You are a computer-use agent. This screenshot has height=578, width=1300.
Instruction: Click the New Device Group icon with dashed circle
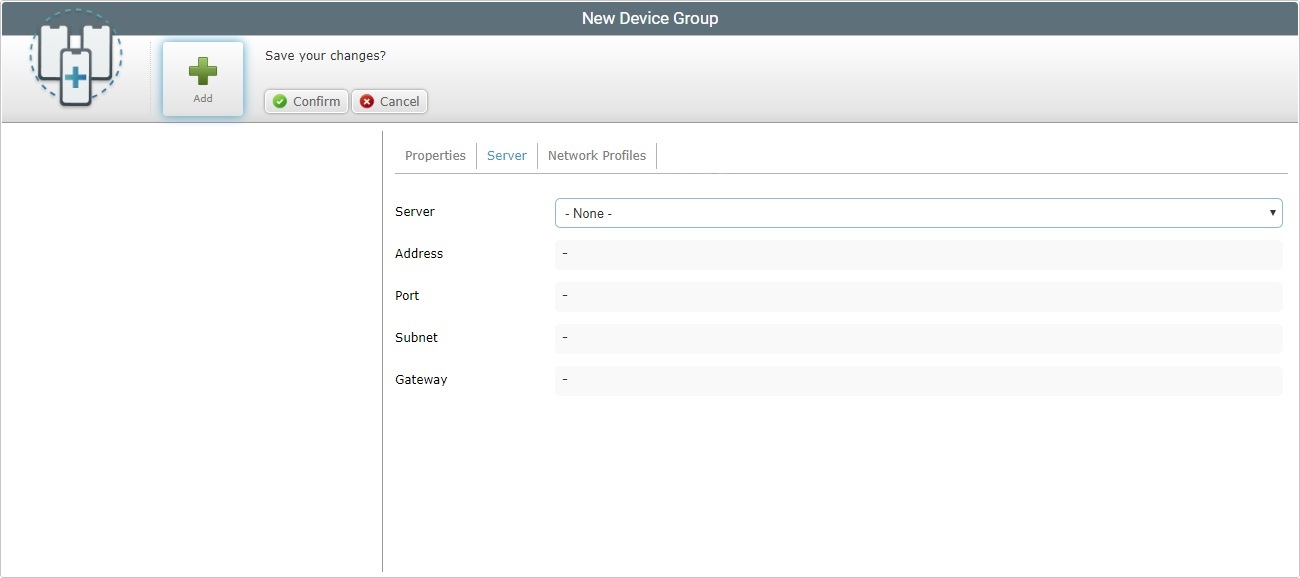click(x=75, y=58)
